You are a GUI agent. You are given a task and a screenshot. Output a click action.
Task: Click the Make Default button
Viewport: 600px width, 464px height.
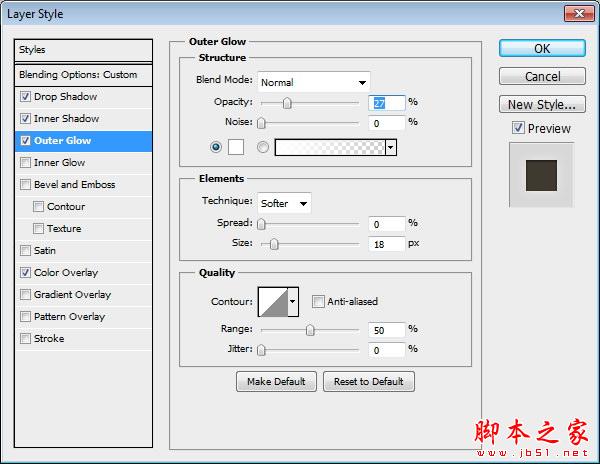[x=276, y=381]
